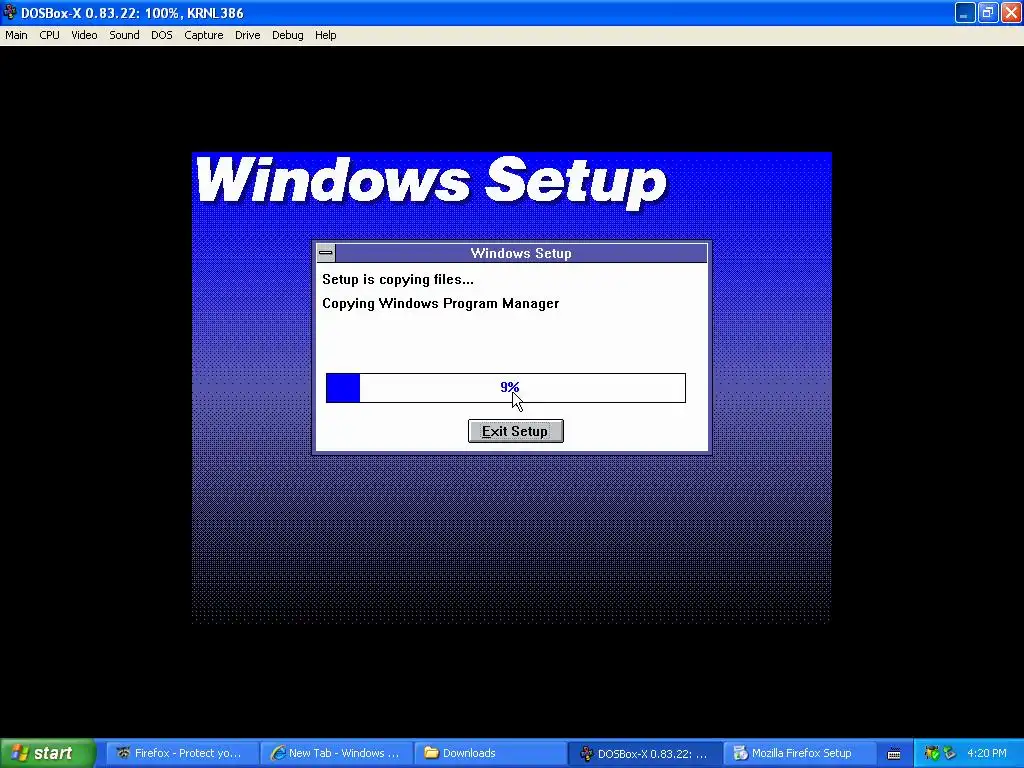This screenshot has height=768, width=1024.
Task: Click the DOSBox-X title bar icon
Action: 10,12
